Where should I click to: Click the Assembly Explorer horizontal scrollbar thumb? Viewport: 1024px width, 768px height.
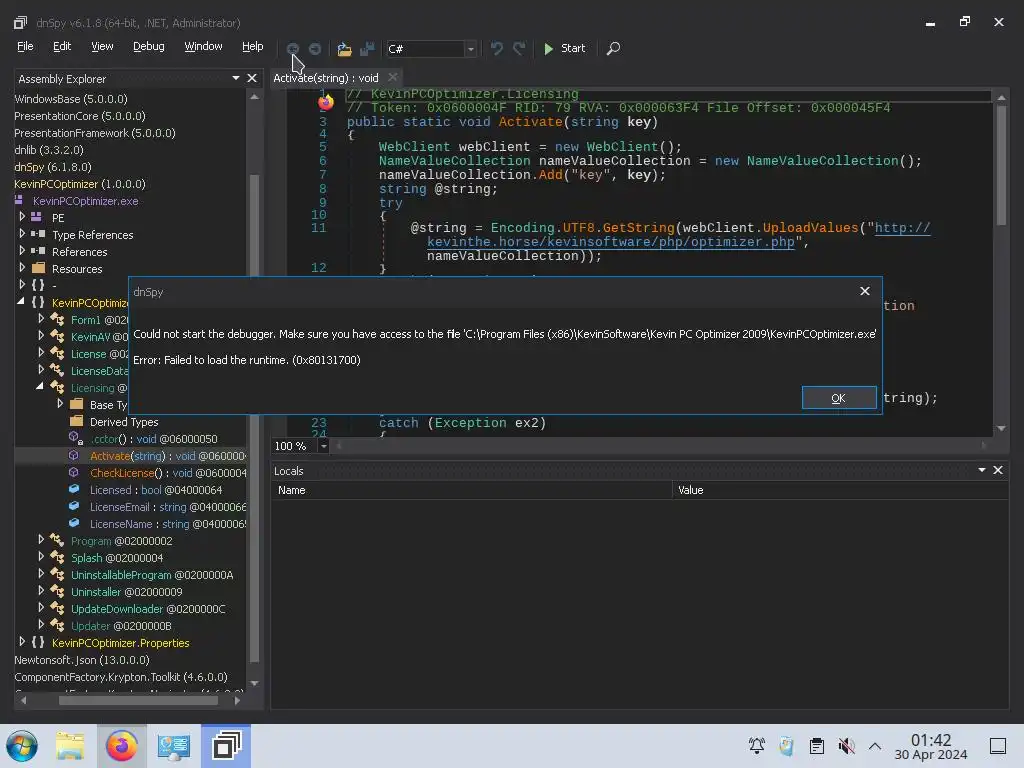tap(138, 700)
